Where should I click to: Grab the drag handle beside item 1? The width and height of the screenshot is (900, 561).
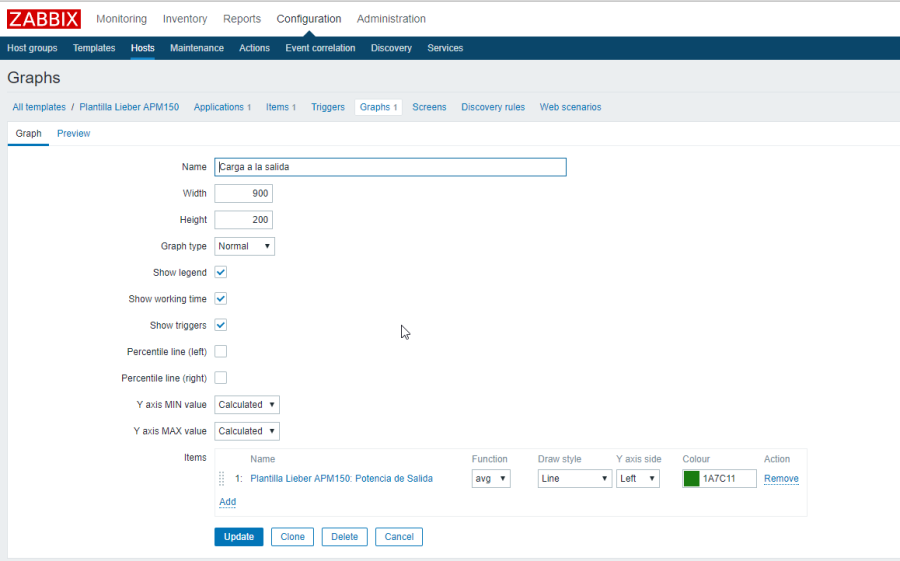[x=222, y=479]
